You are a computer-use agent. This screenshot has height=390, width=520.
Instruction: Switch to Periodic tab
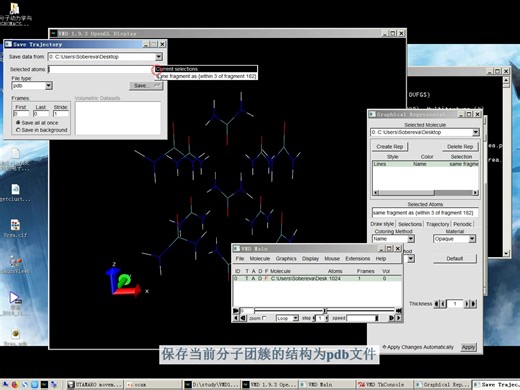(462, 224)
